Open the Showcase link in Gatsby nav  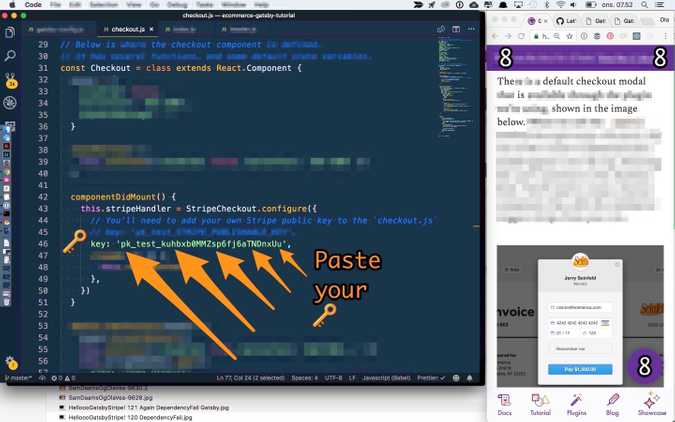tap(651, 404)
